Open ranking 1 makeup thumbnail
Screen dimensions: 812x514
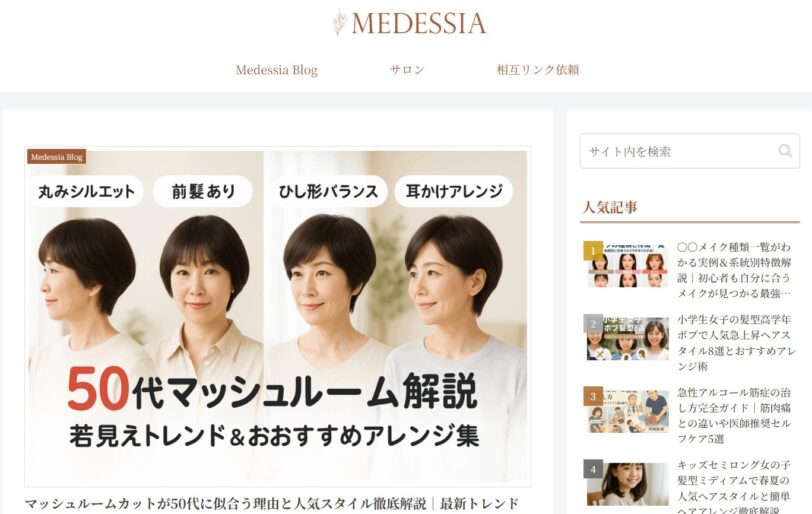coord(628,265)
